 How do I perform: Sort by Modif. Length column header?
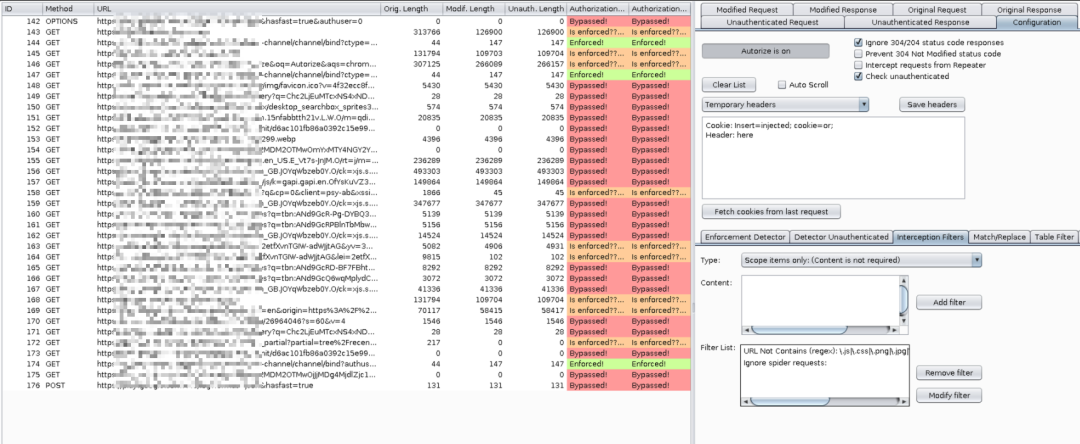point(474,9)
